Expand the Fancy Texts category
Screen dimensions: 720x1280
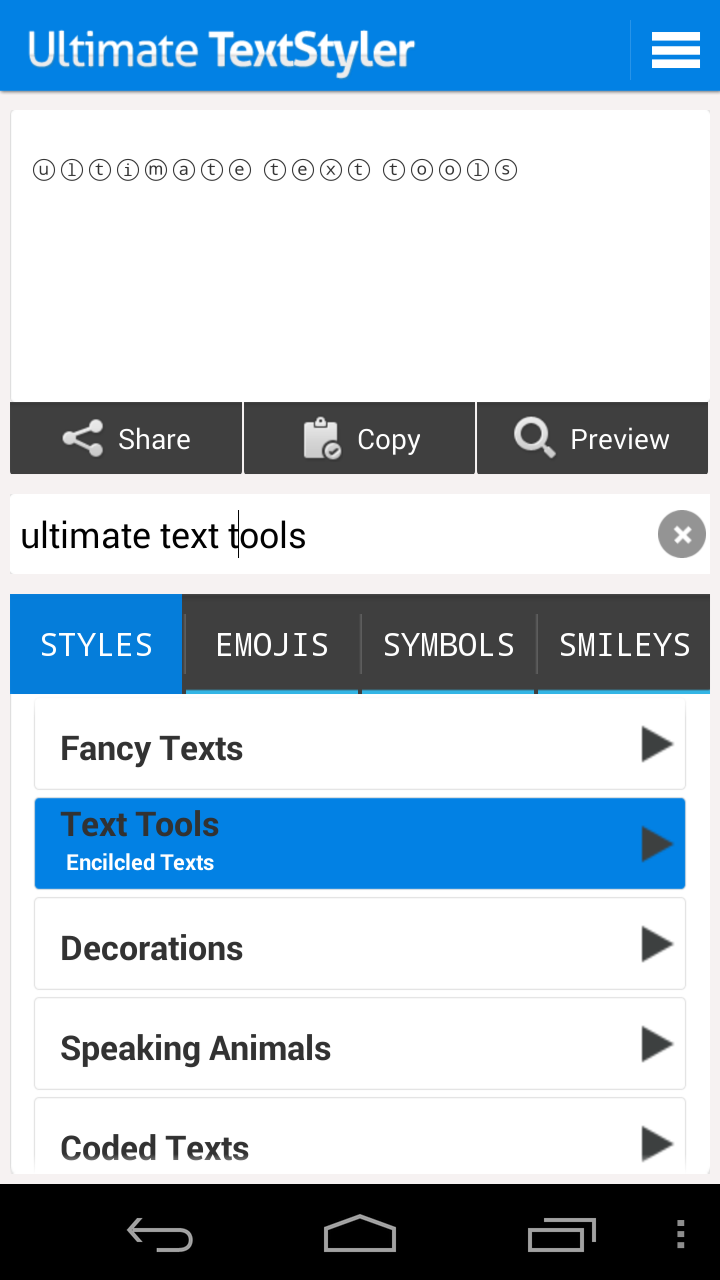(x=360, y=745)
